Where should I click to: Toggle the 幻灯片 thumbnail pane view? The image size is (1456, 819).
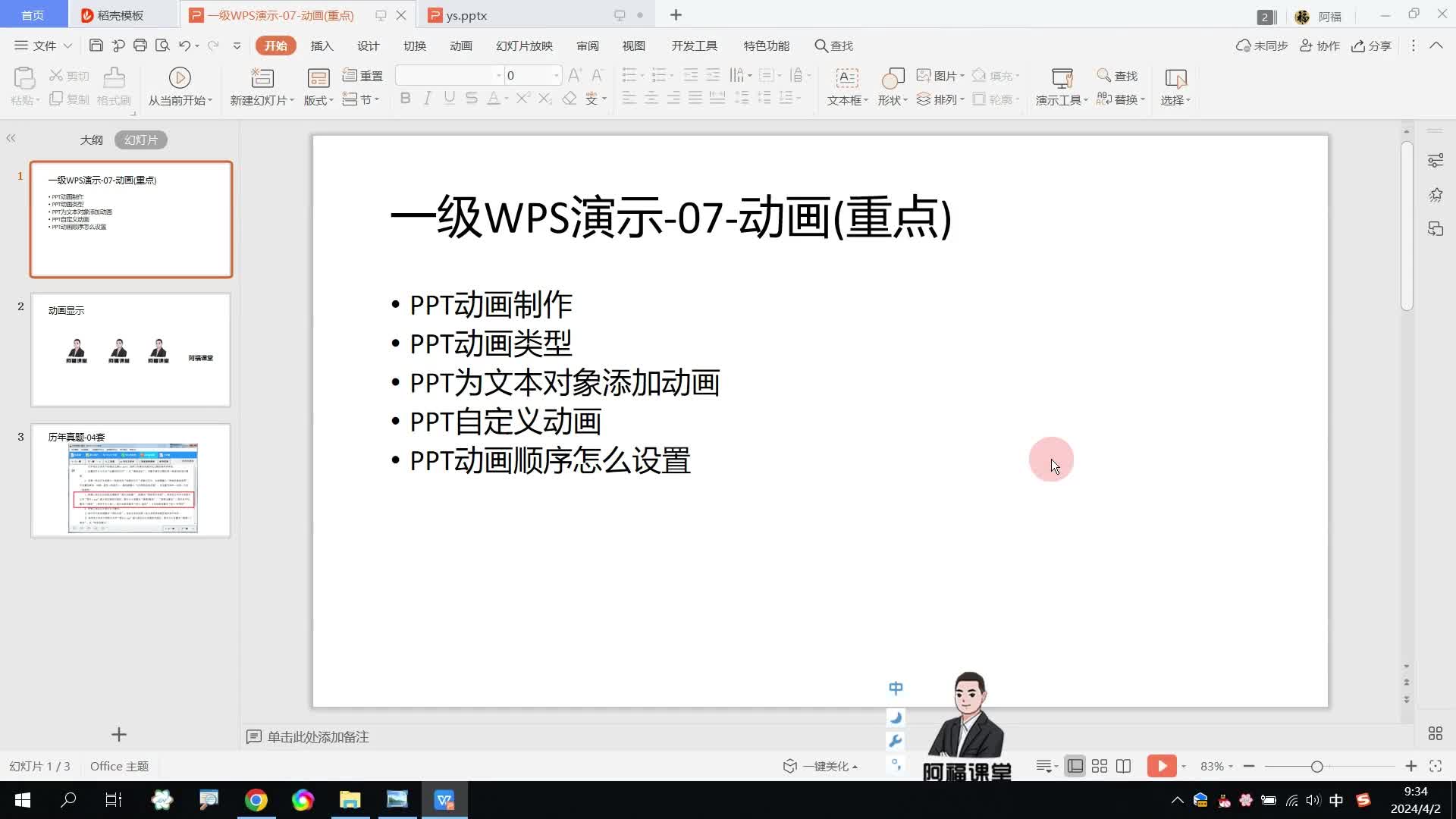click(x=141, y=140)
